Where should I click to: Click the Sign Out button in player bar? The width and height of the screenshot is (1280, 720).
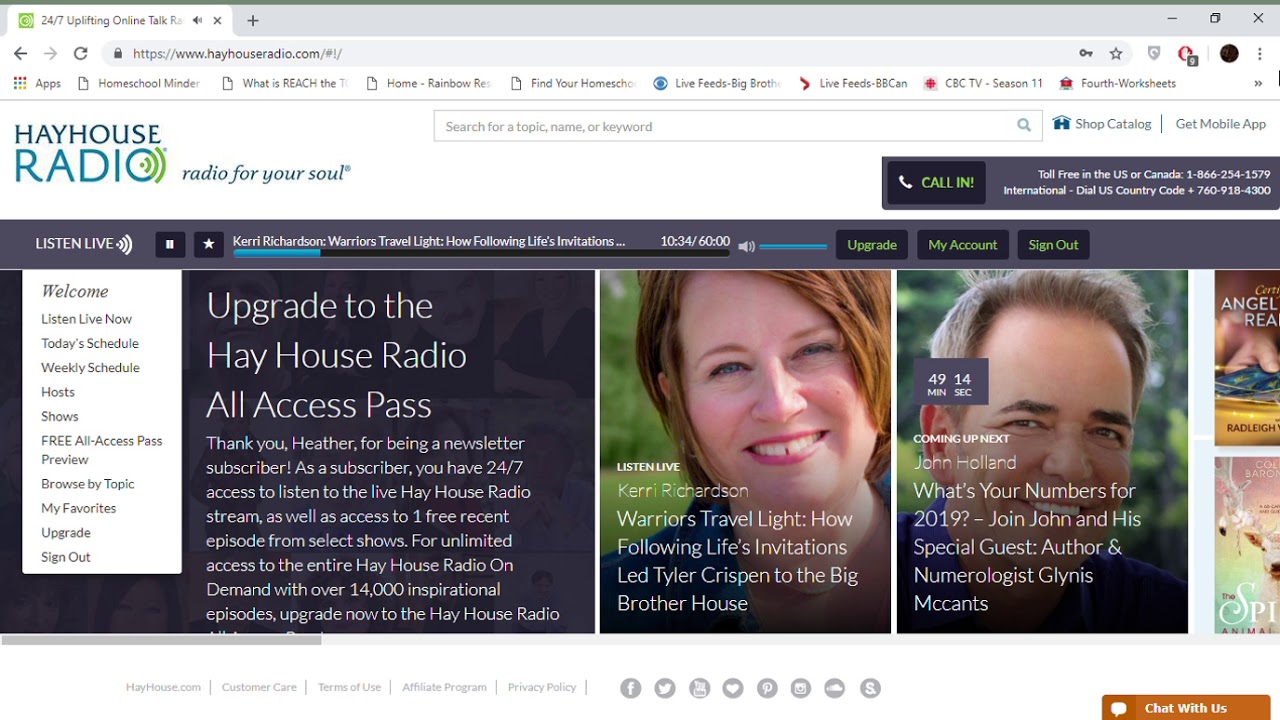[x=1053, y=245]
